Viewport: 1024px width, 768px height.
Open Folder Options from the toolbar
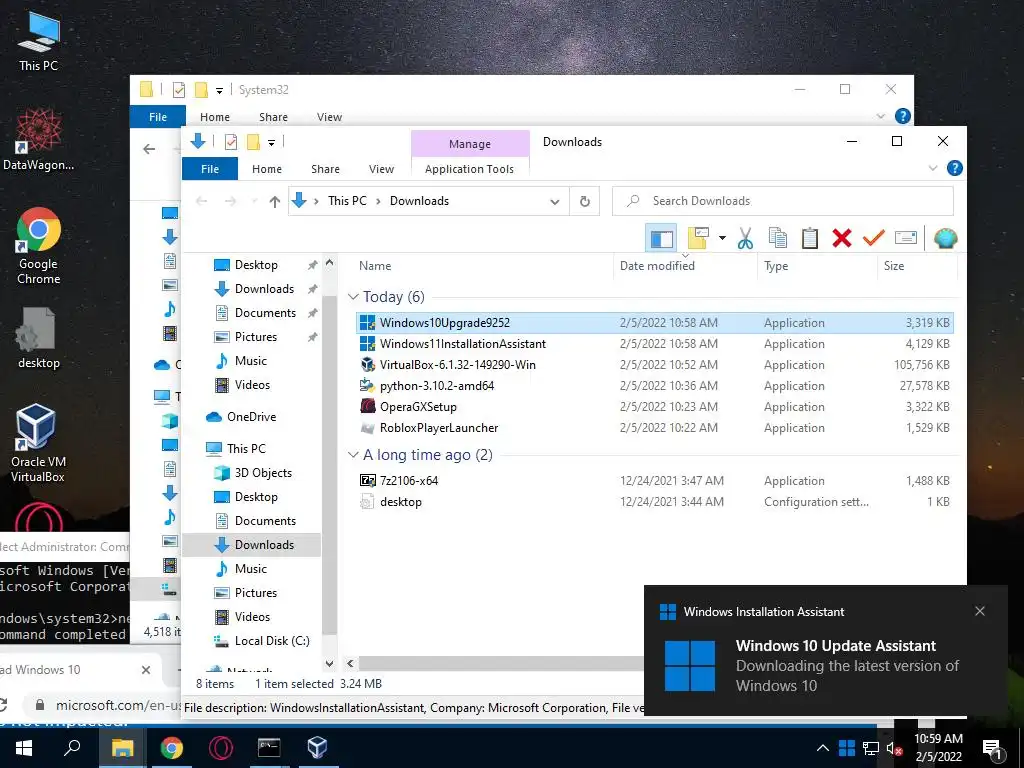click(x=698, y=238)
